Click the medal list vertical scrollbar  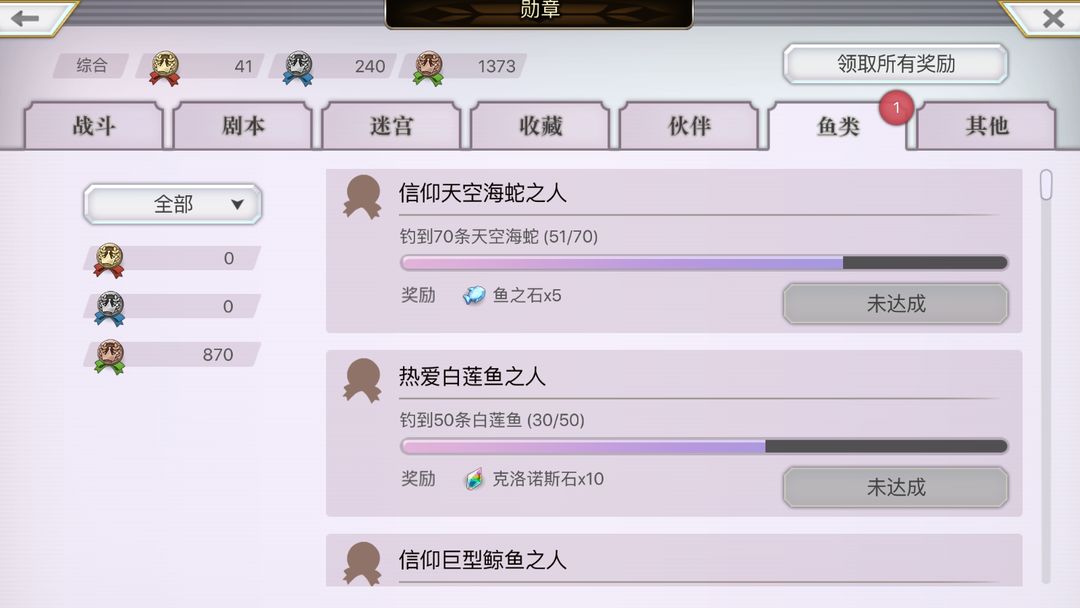1046,376
